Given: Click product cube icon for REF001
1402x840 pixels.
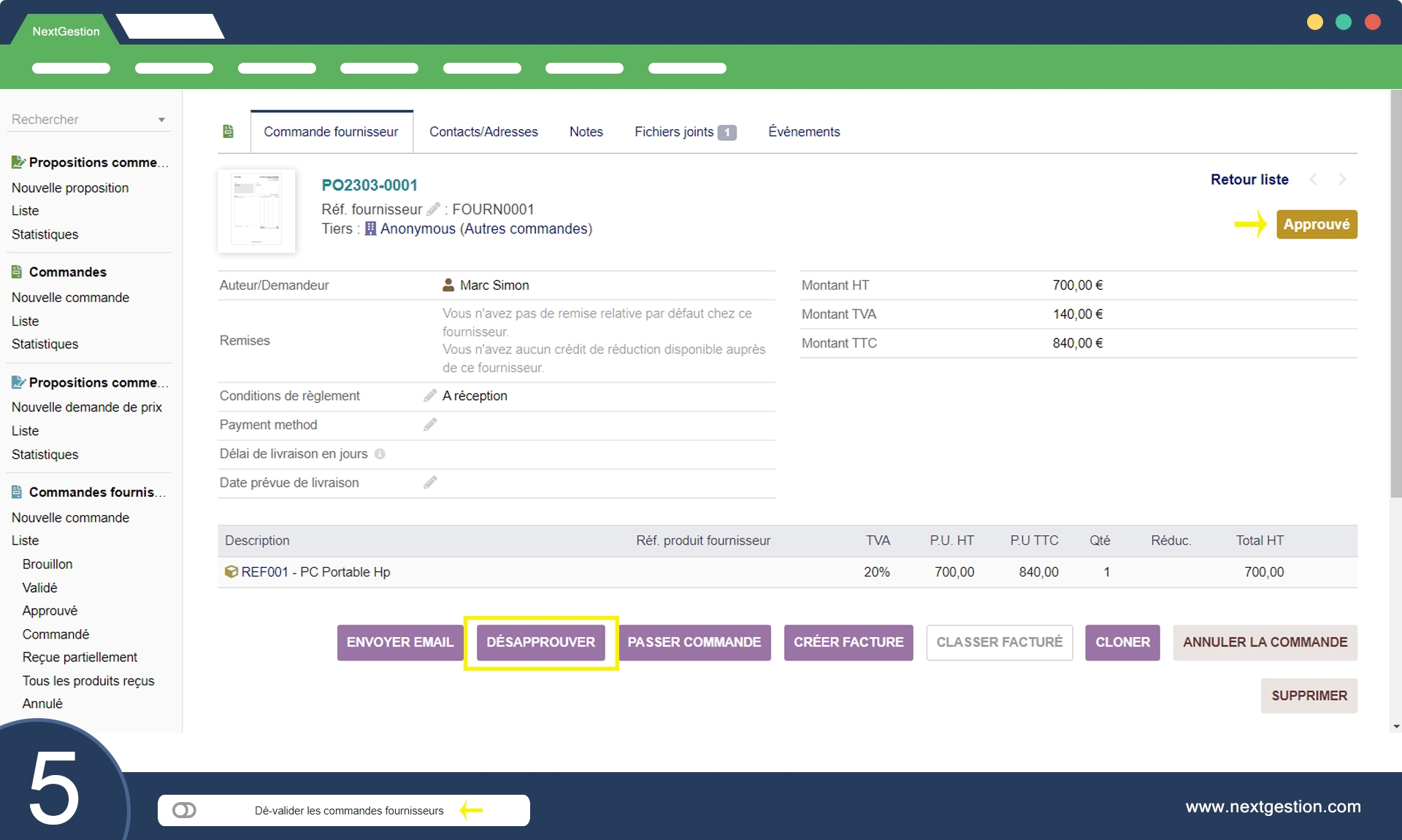Looking at the screenshot, I should pyautogui.click(x=231, y=572).
